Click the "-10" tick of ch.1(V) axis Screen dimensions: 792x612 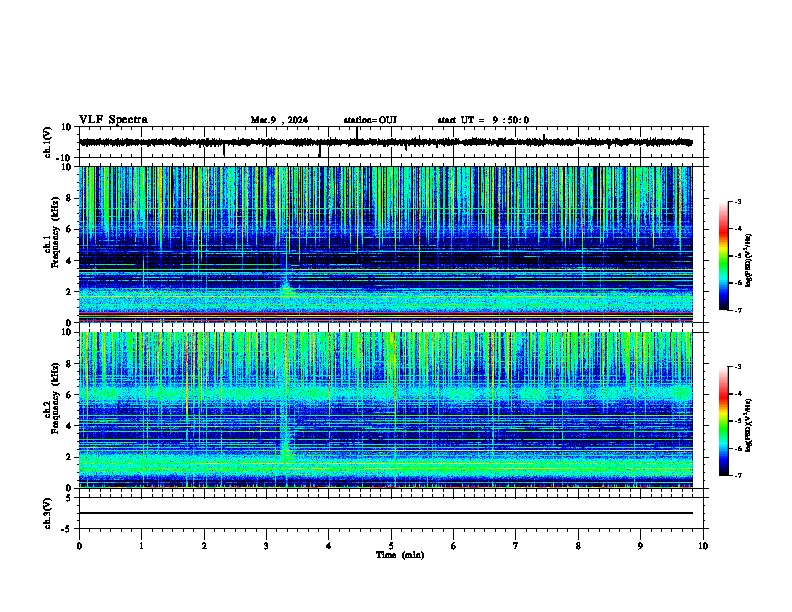tap(65, 158)
